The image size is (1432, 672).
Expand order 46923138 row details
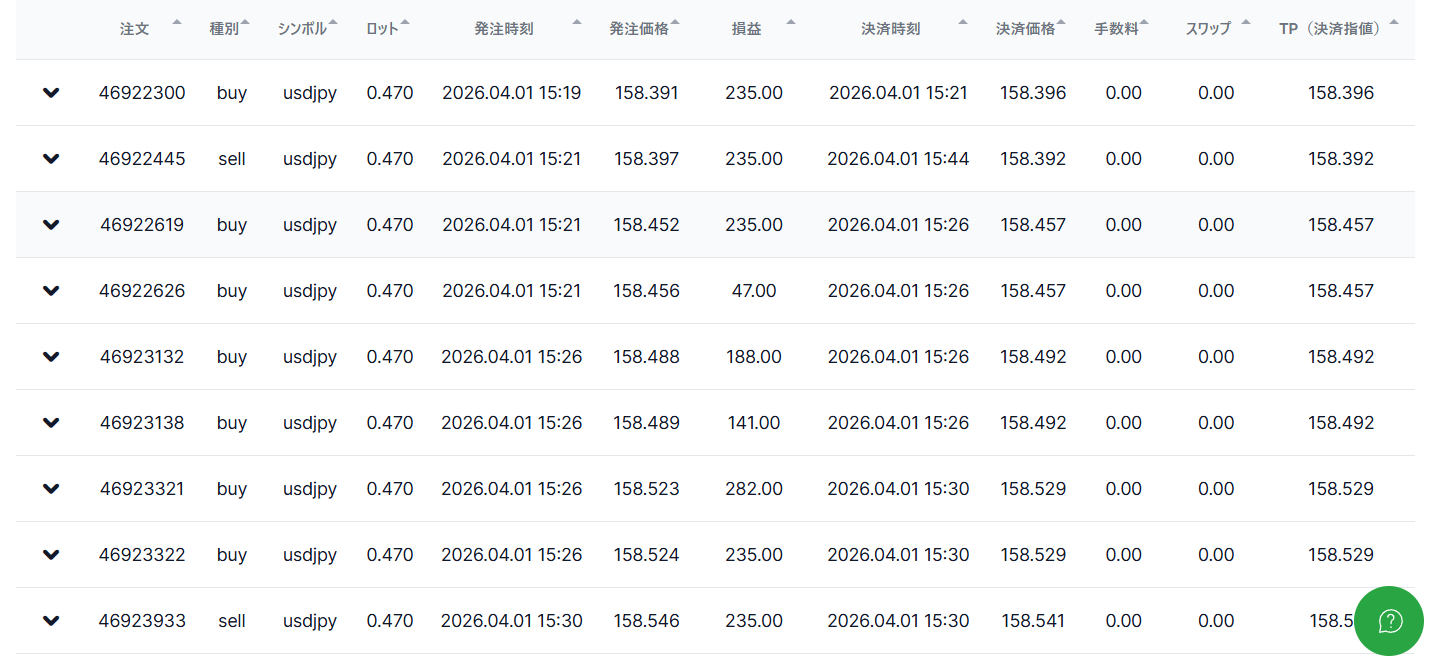click(51, 423)
